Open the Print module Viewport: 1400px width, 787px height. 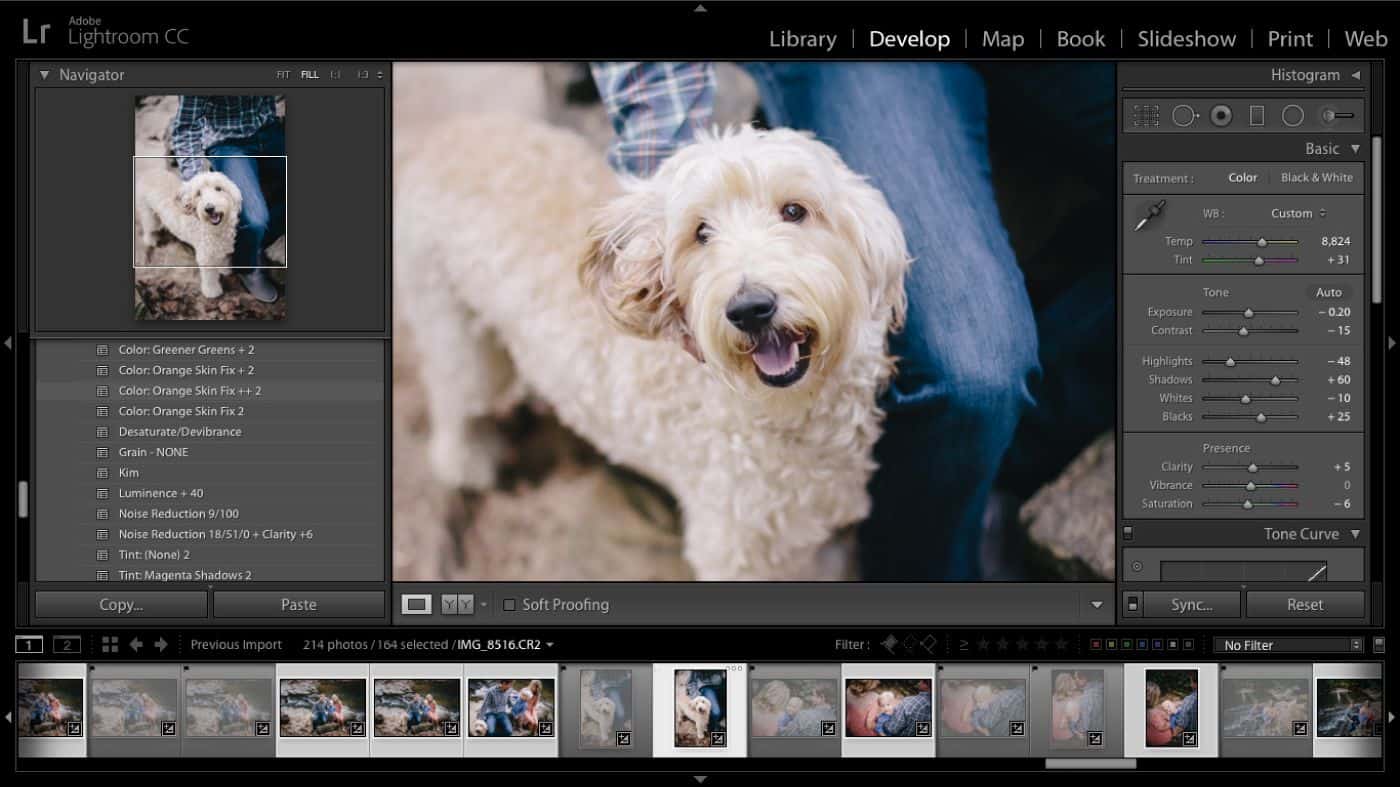pos(1290,39)
